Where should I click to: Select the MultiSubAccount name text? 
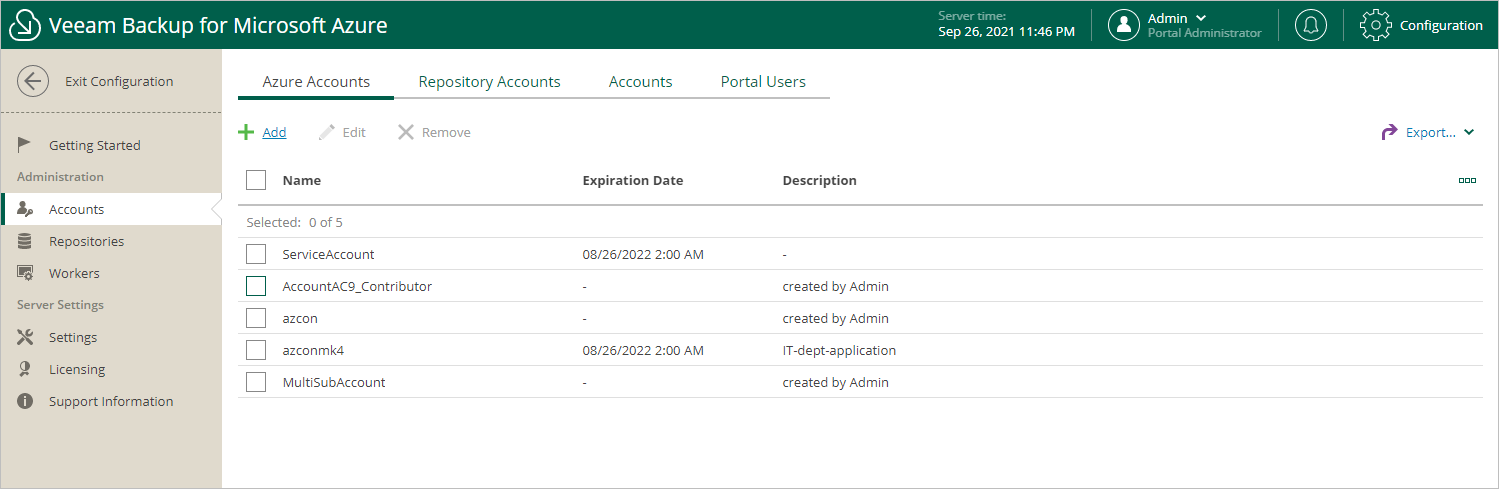pyautogui.click(x=334, y=382)
